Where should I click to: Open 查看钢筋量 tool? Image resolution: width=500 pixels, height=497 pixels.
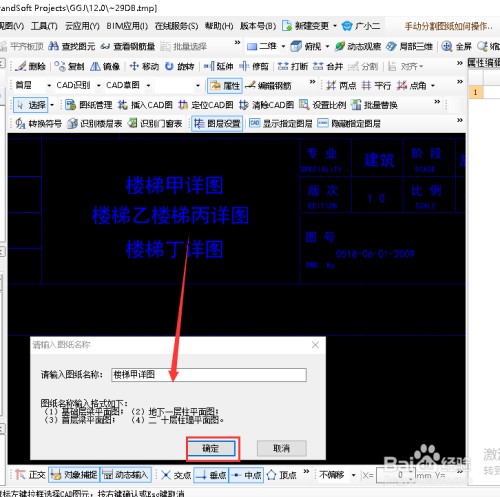coord(128,46)
